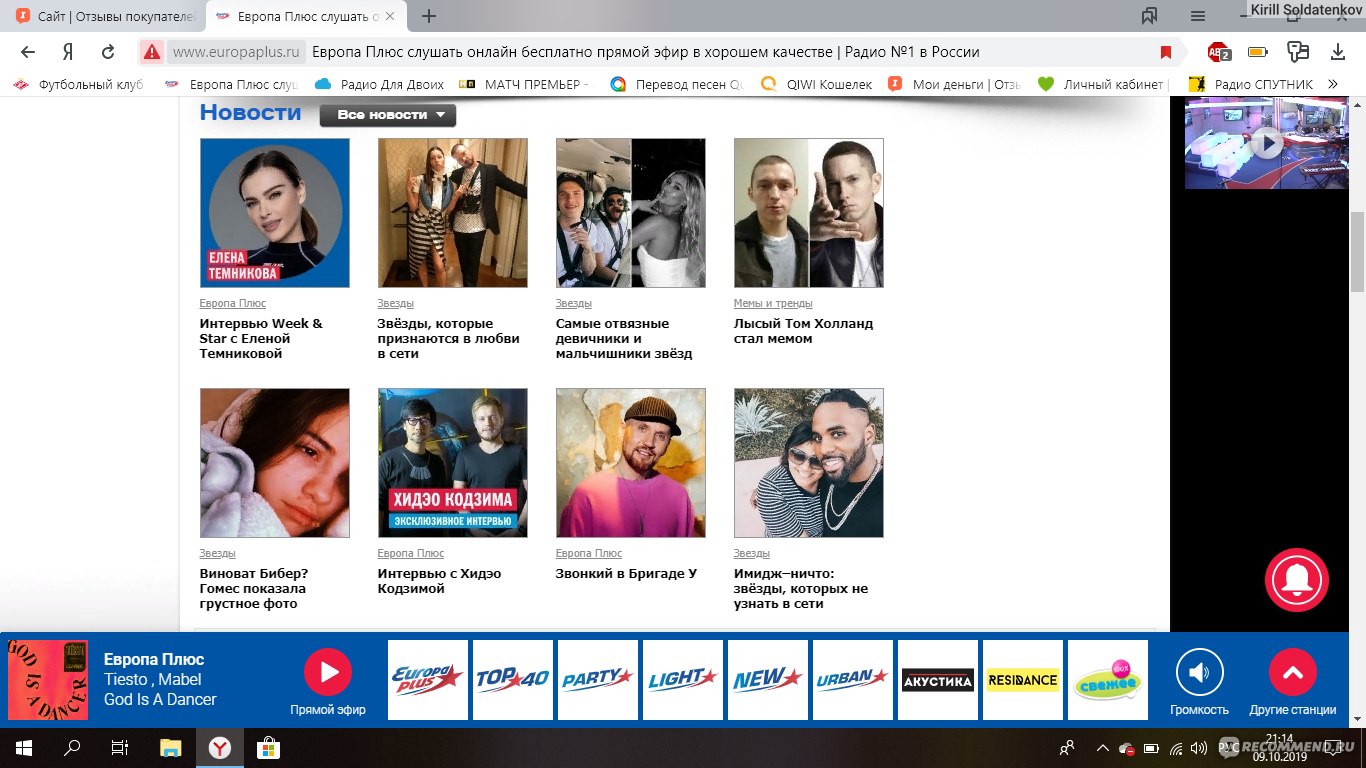
Task: Open Звонкий в Бригаде У article
Action: 626,574
